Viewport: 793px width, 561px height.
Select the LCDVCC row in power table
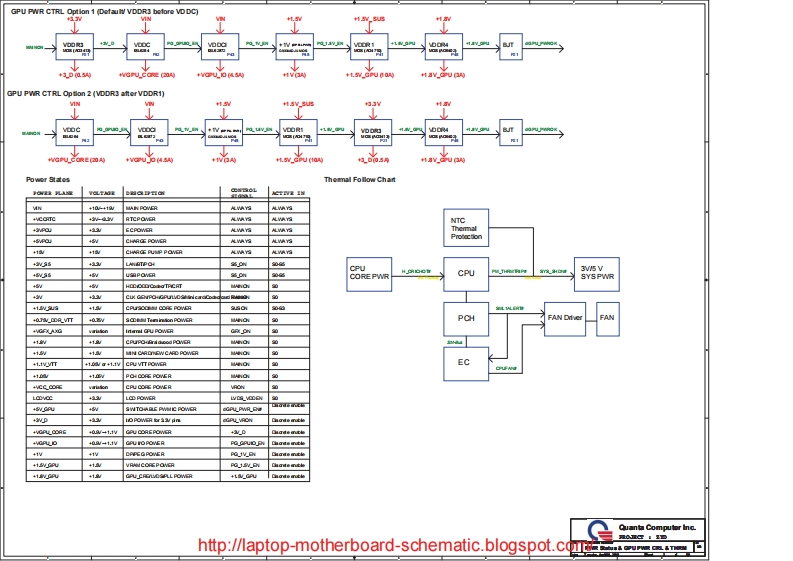(x=150, y=398)
